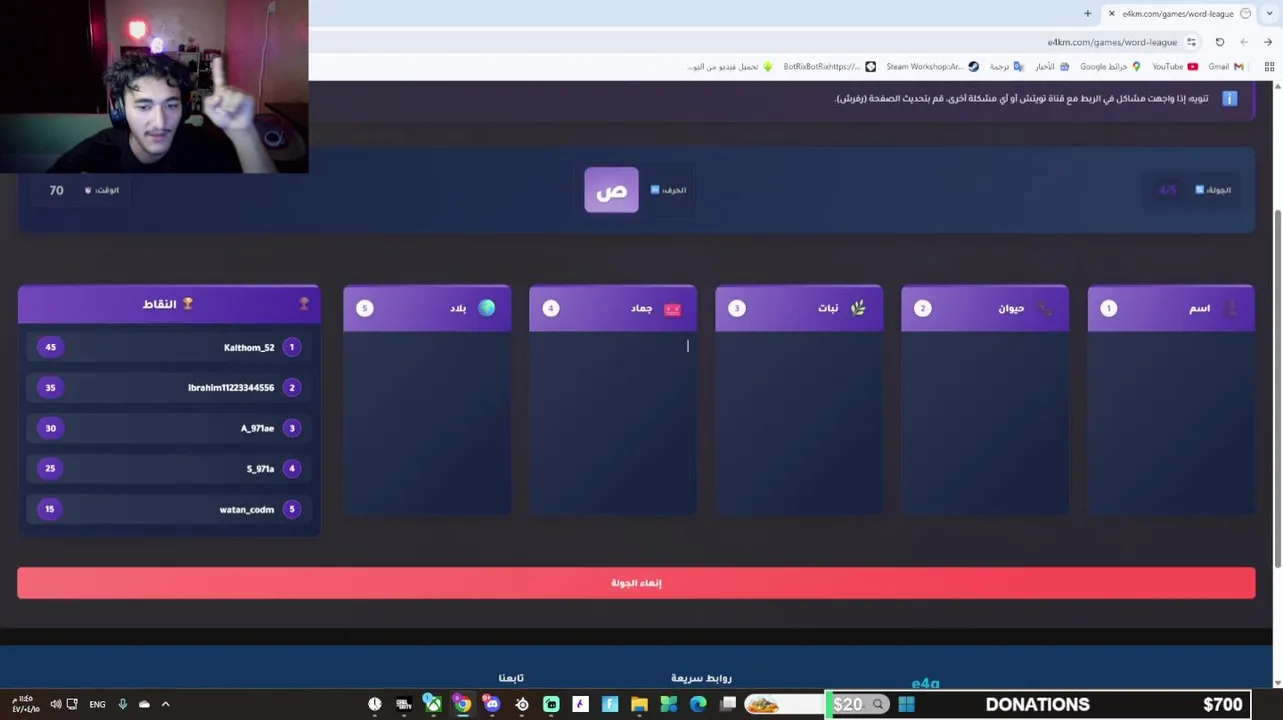This screenshot has width=1283, height=720.
Task: Click the trophy icon beside النقاط
Action: click(187, 304)
